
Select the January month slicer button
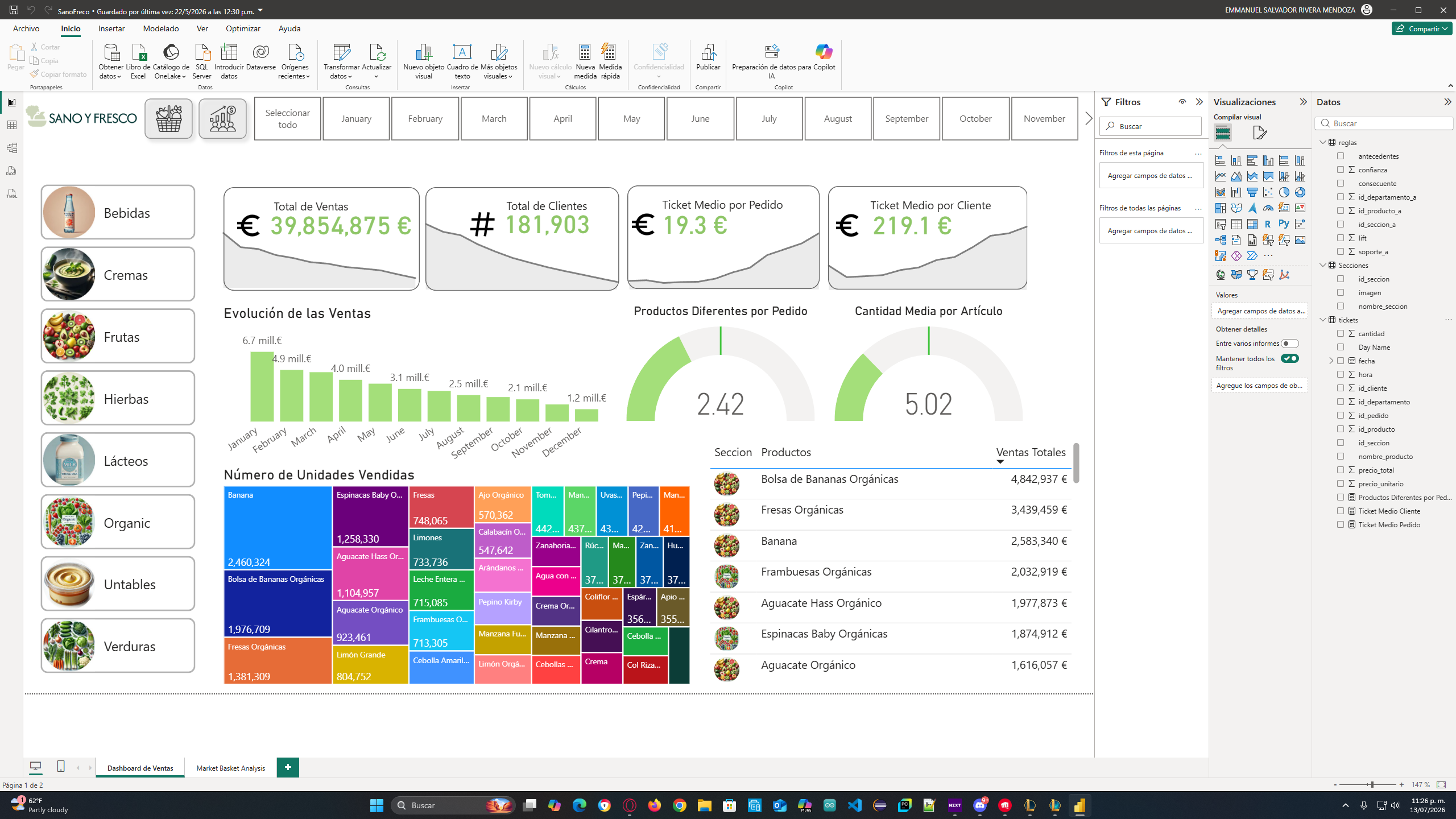click(357, 118)
